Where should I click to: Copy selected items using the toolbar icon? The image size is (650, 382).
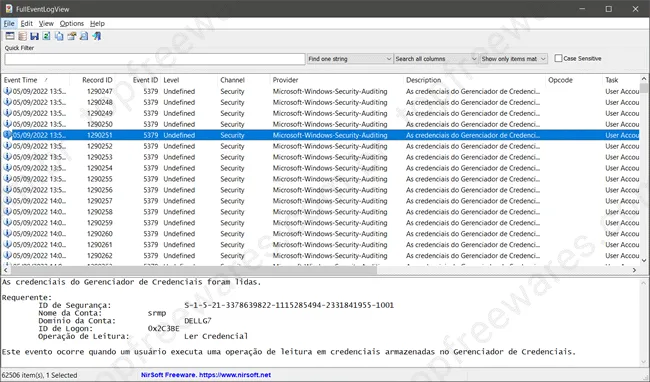59,36
